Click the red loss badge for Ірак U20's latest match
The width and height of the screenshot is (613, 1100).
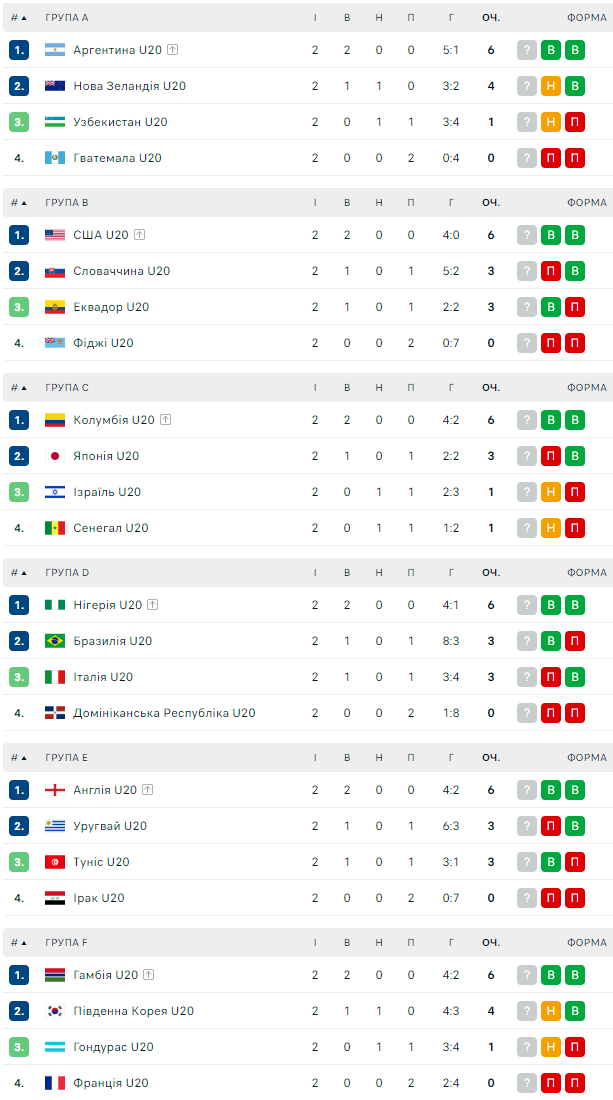[x=575, y=898]
